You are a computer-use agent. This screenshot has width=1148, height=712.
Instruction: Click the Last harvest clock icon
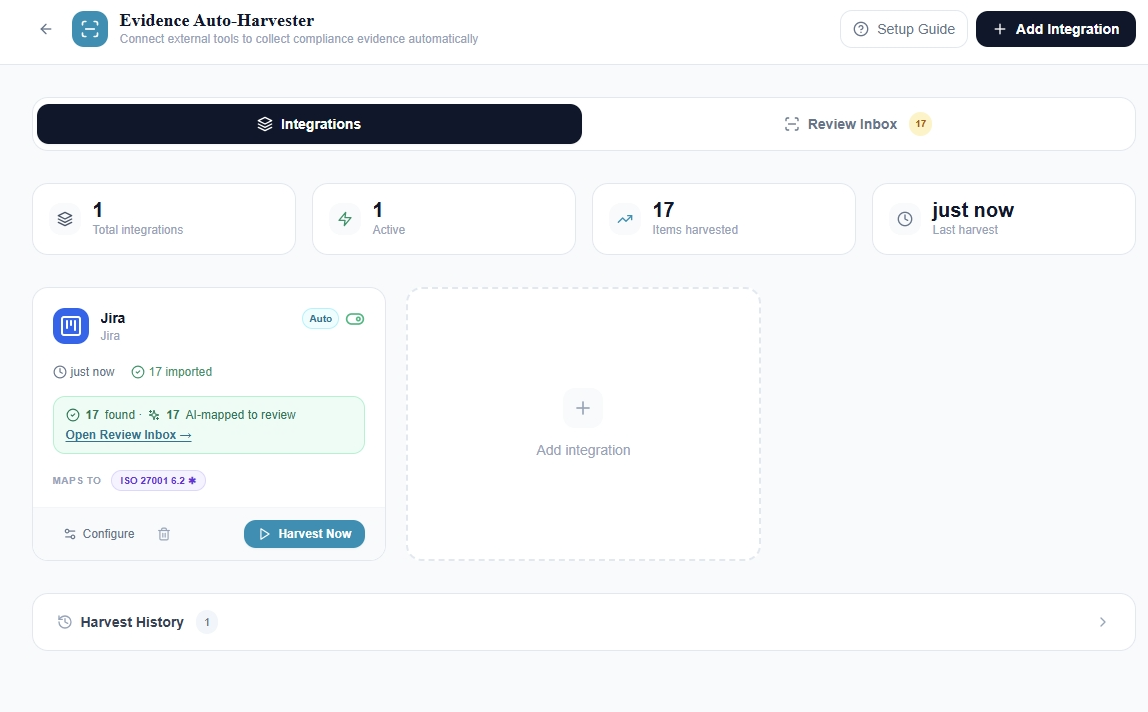904,218
